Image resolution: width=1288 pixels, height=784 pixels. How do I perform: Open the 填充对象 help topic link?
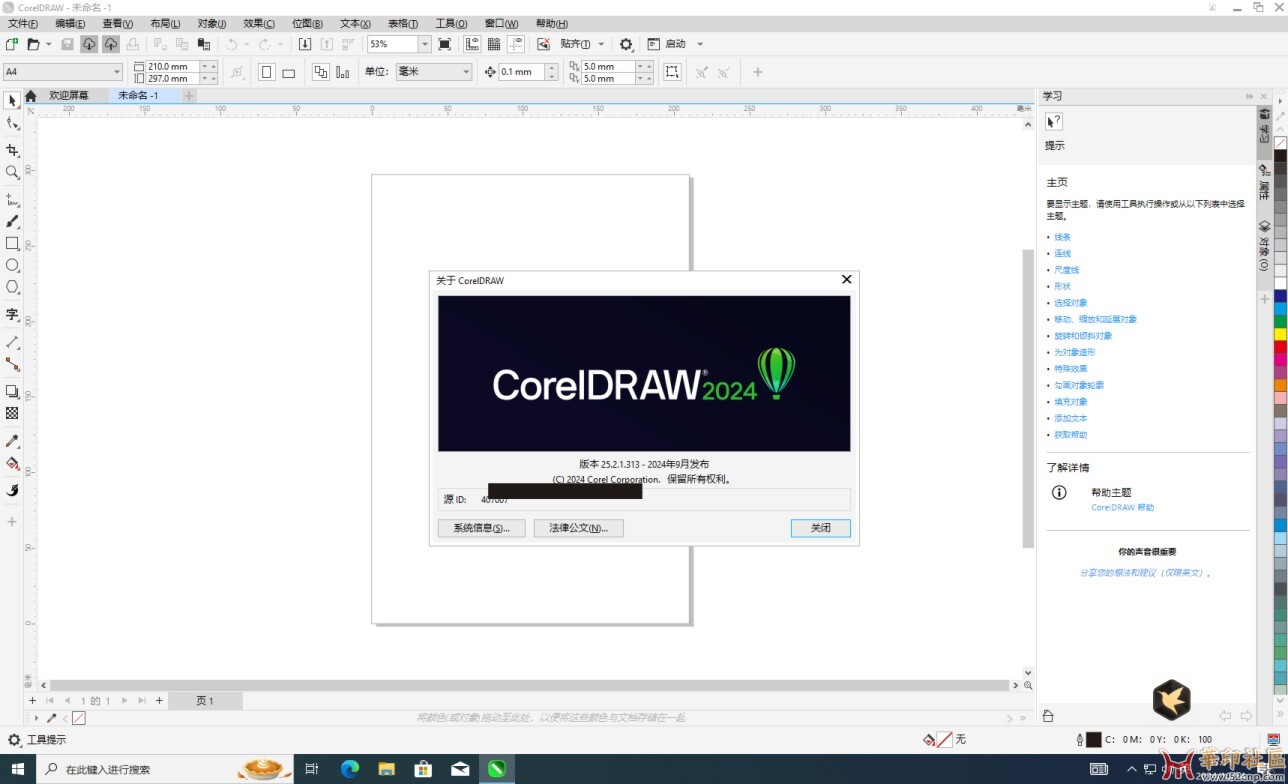click(x=1070, y=402)
